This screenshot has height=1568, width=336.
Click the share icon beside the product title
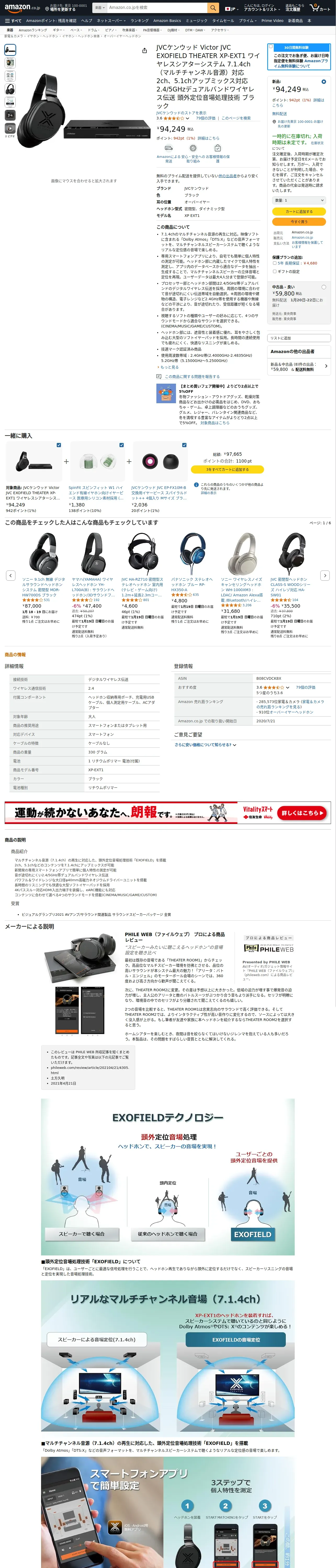point(144,50)
